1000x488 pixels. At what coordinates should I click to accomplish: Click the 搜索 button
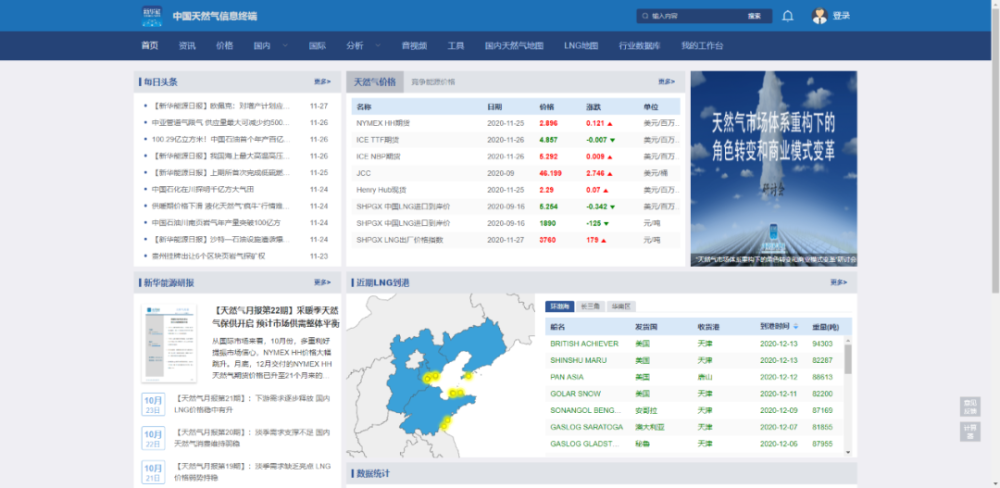tap(754, 16)
